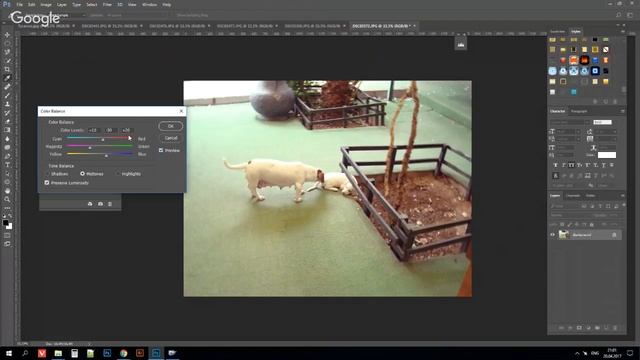Screen dimensions: 640x360
Task: Open the Sample Size dropdown in options bar
Action: tap(69, 15)
